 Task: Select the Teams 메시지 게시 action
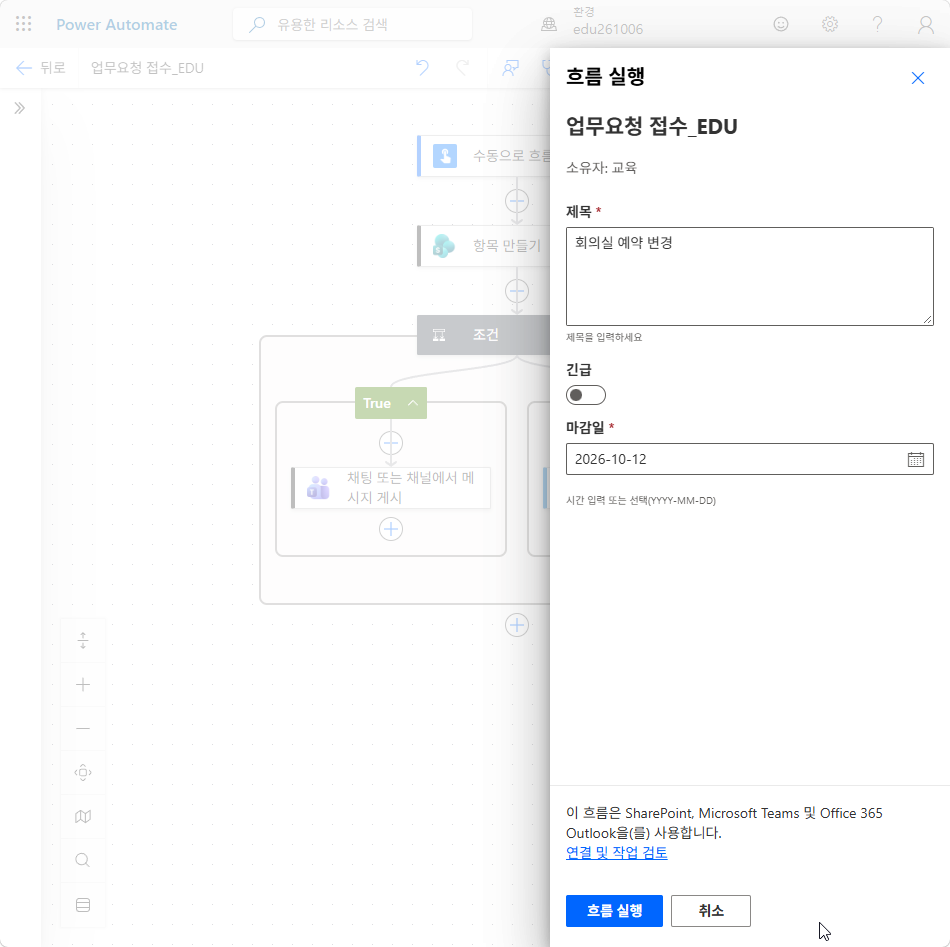[x=391, y=488]
